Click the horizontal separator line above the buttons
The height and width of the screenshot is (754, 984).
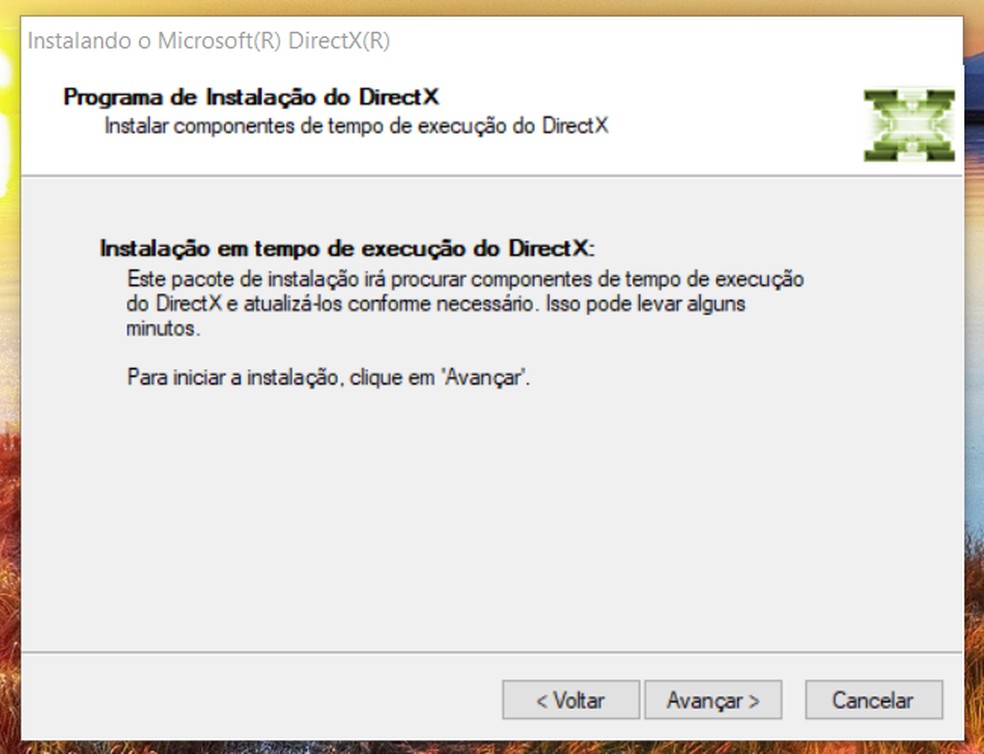pos(492,652)
